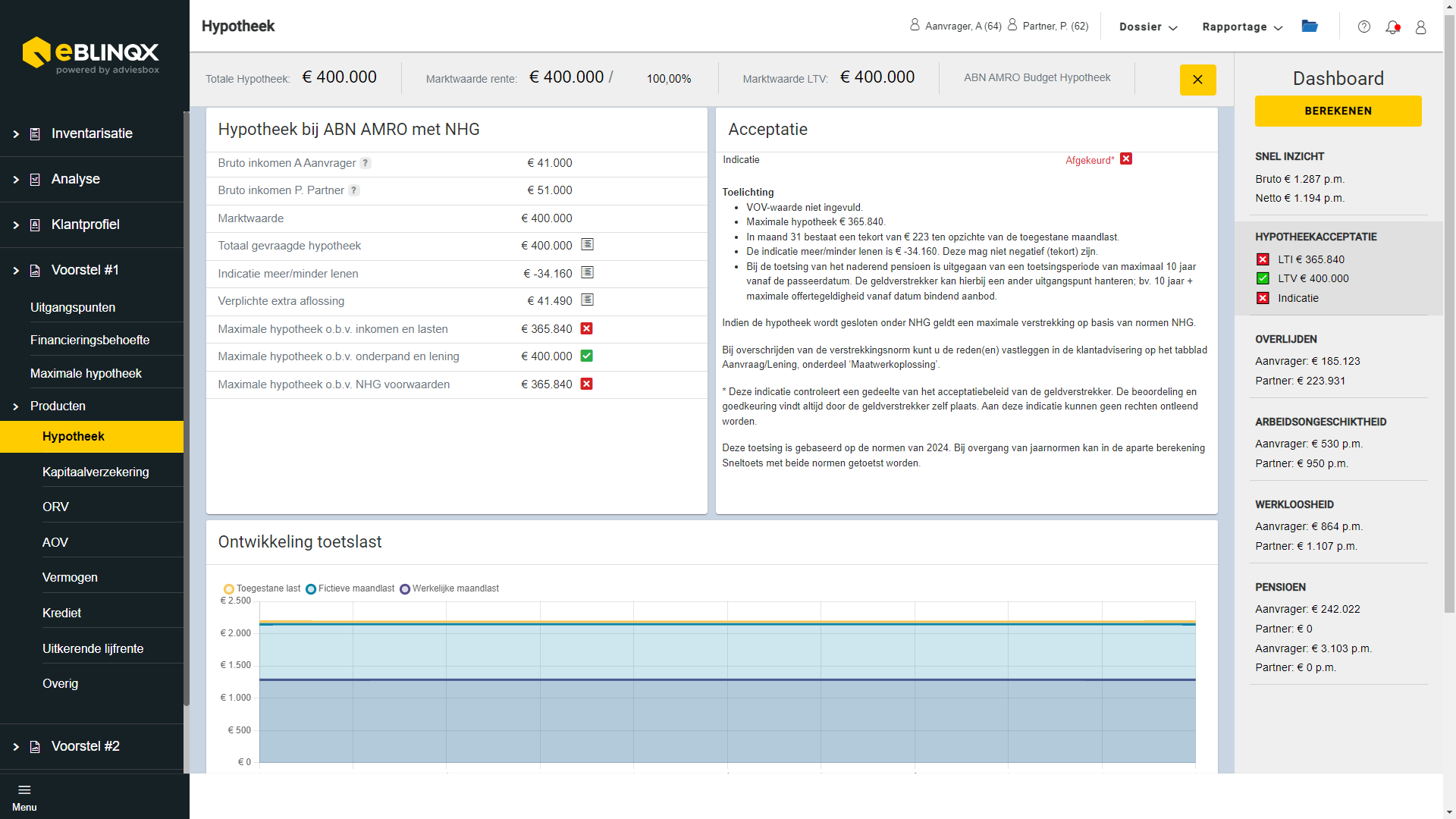
Task: Click Voorstel #2 document icon
Action: (35, 747)
